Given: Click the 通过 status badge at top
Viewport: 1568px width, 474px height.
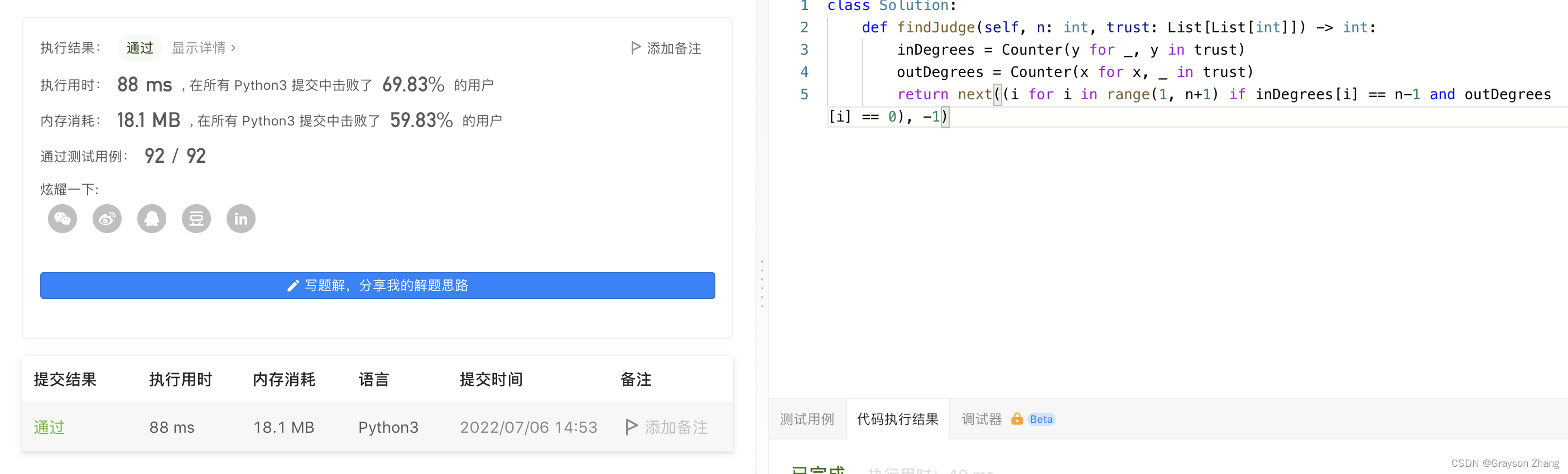Looking at the screenshot, I should coord(140,48).
